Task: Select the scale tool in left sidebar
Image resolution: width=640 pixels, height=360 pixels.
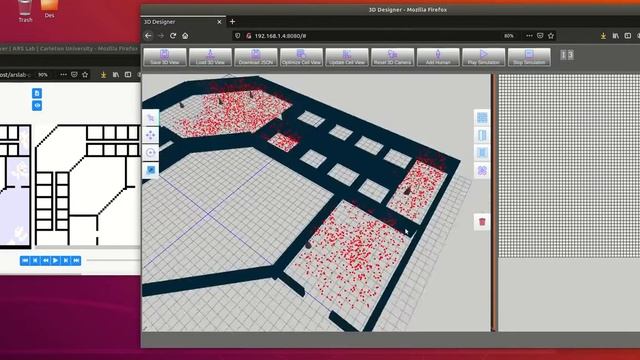Action: [151, 170]
